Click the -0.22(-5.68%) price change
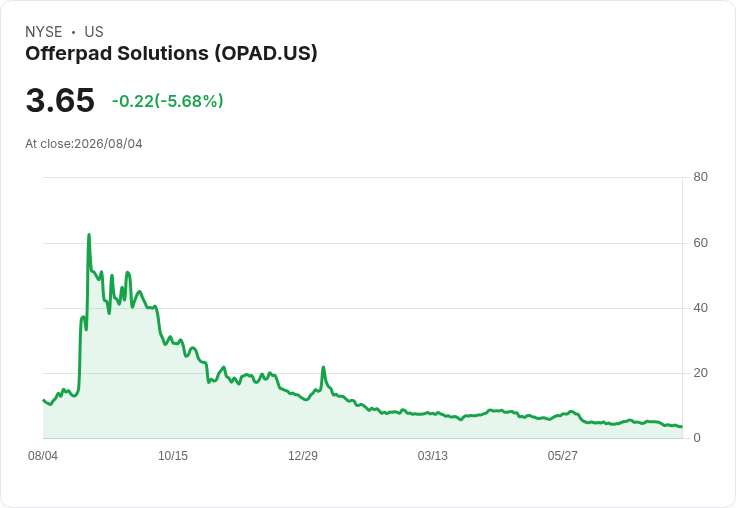 [x=168, y=101]
